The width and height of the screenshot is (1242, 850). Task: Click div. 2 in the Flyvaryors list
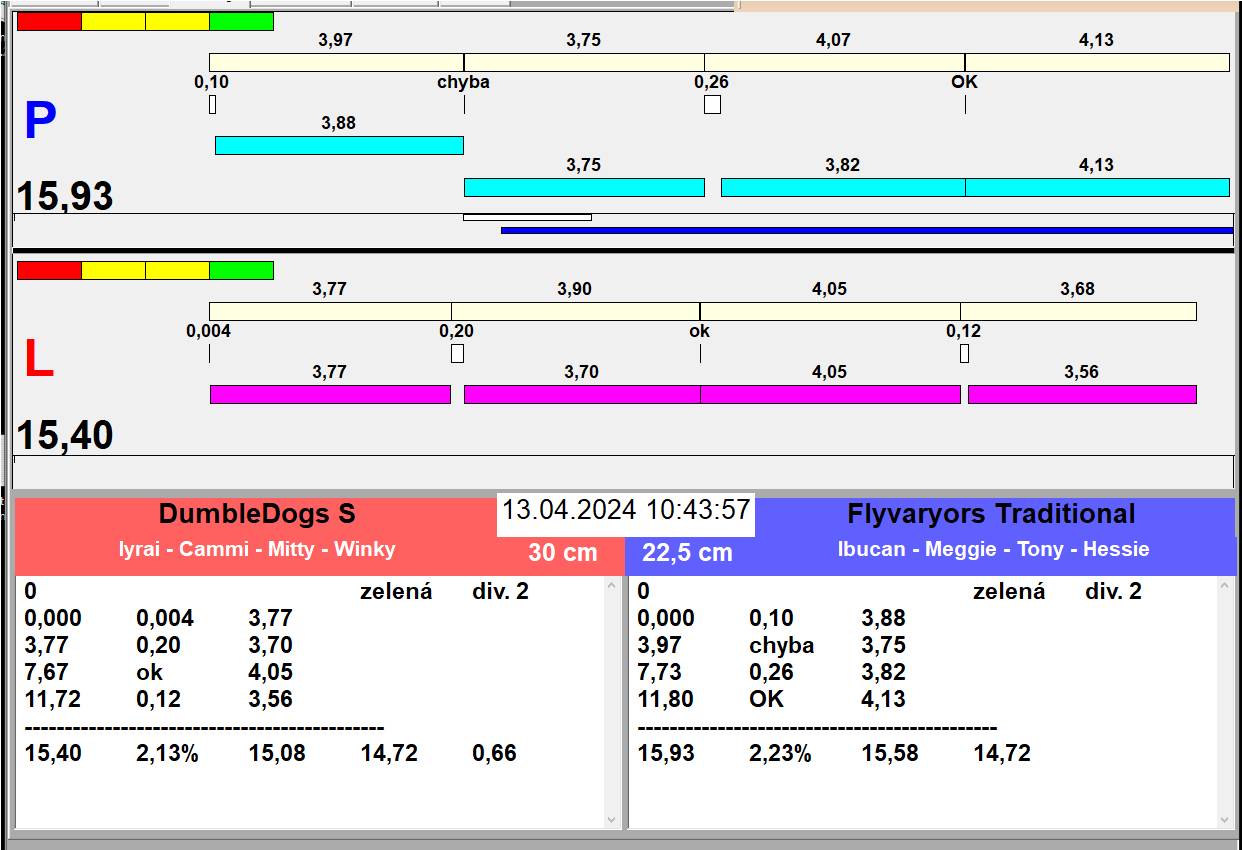pyautogui.click(x=1113, y=591)
